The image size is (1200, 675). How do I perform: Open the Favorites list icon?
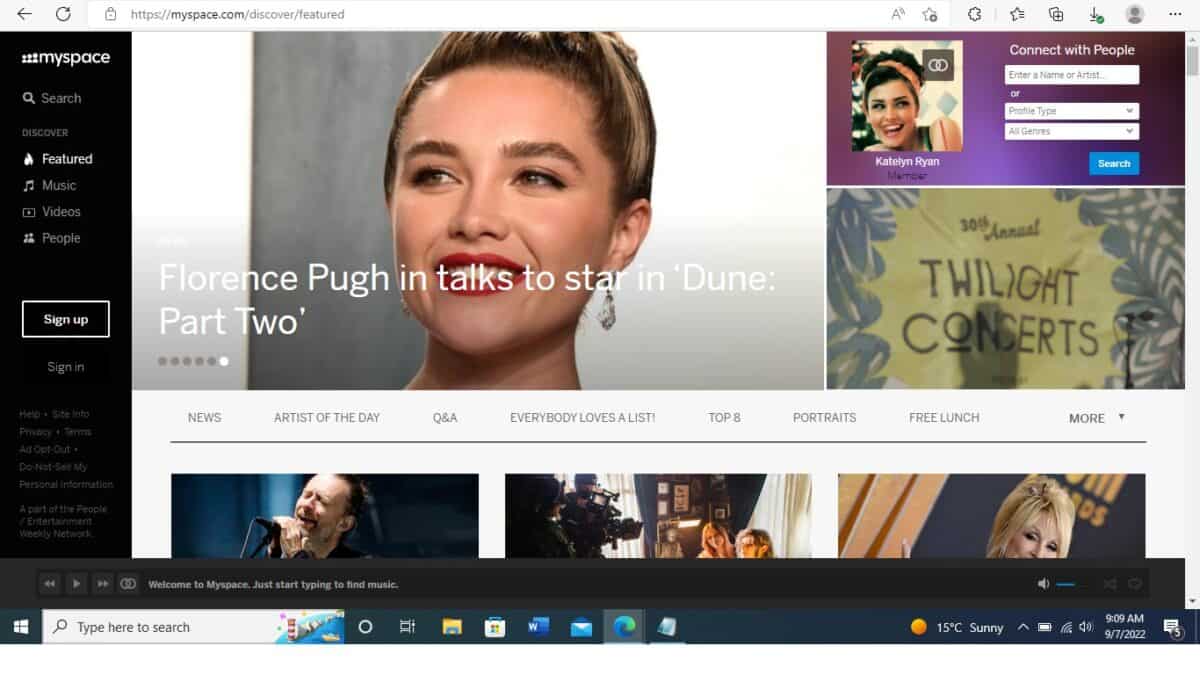pyautogui.click(x=1017, y=14)
